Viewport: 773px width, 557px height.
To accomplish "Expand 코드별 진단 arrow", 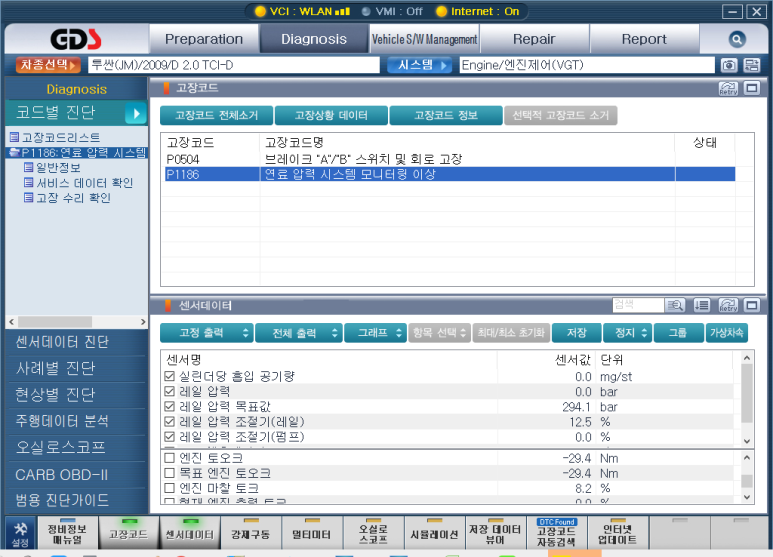I will 136,113.
